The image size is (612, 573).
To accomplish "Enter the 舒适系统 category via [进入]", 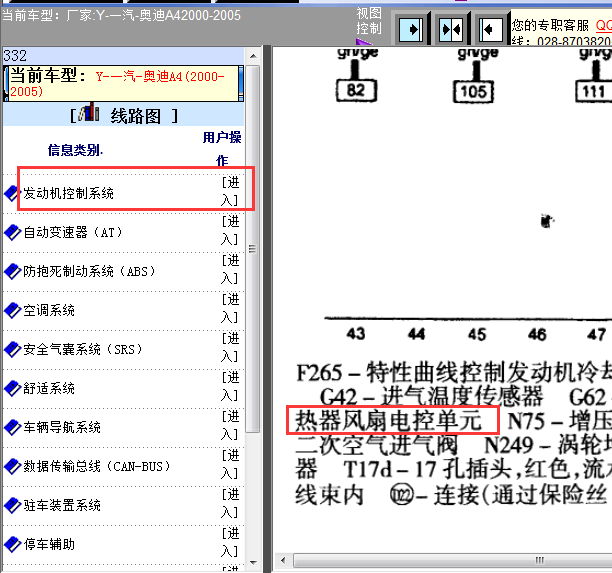I will point(230,386).
